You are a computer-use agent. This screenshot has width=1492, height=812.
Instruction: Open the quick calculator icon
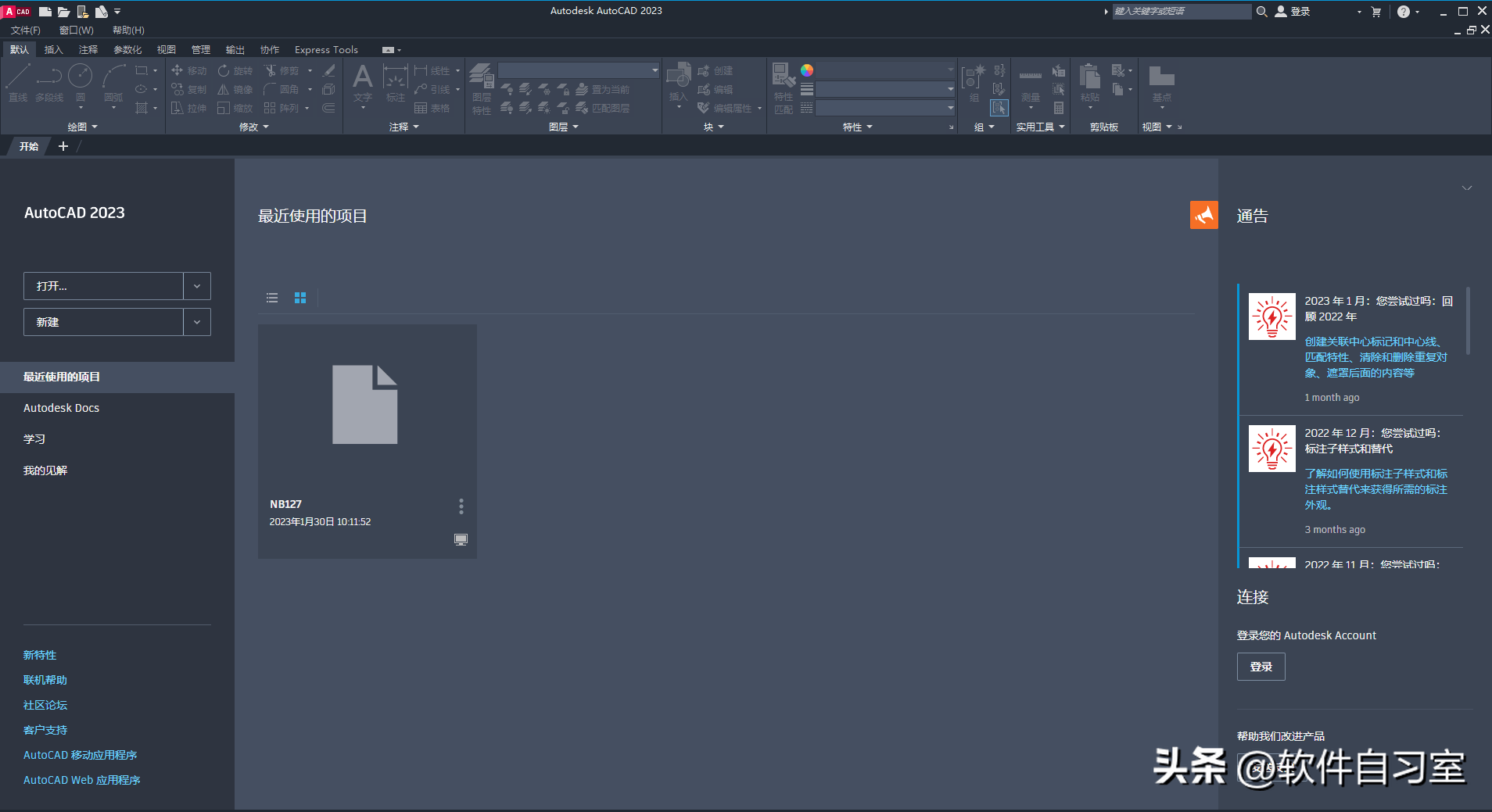1058,108
